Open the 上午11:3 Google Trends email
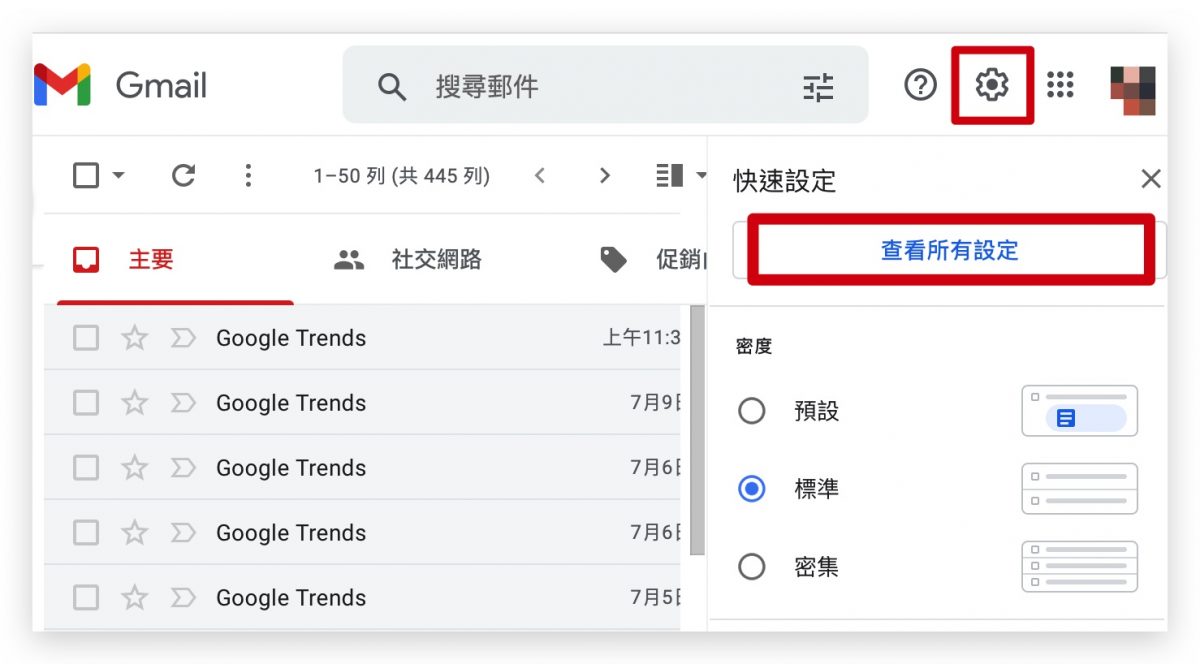Image resolution: width=1200 pixels, height=664 pixels. 362,338
